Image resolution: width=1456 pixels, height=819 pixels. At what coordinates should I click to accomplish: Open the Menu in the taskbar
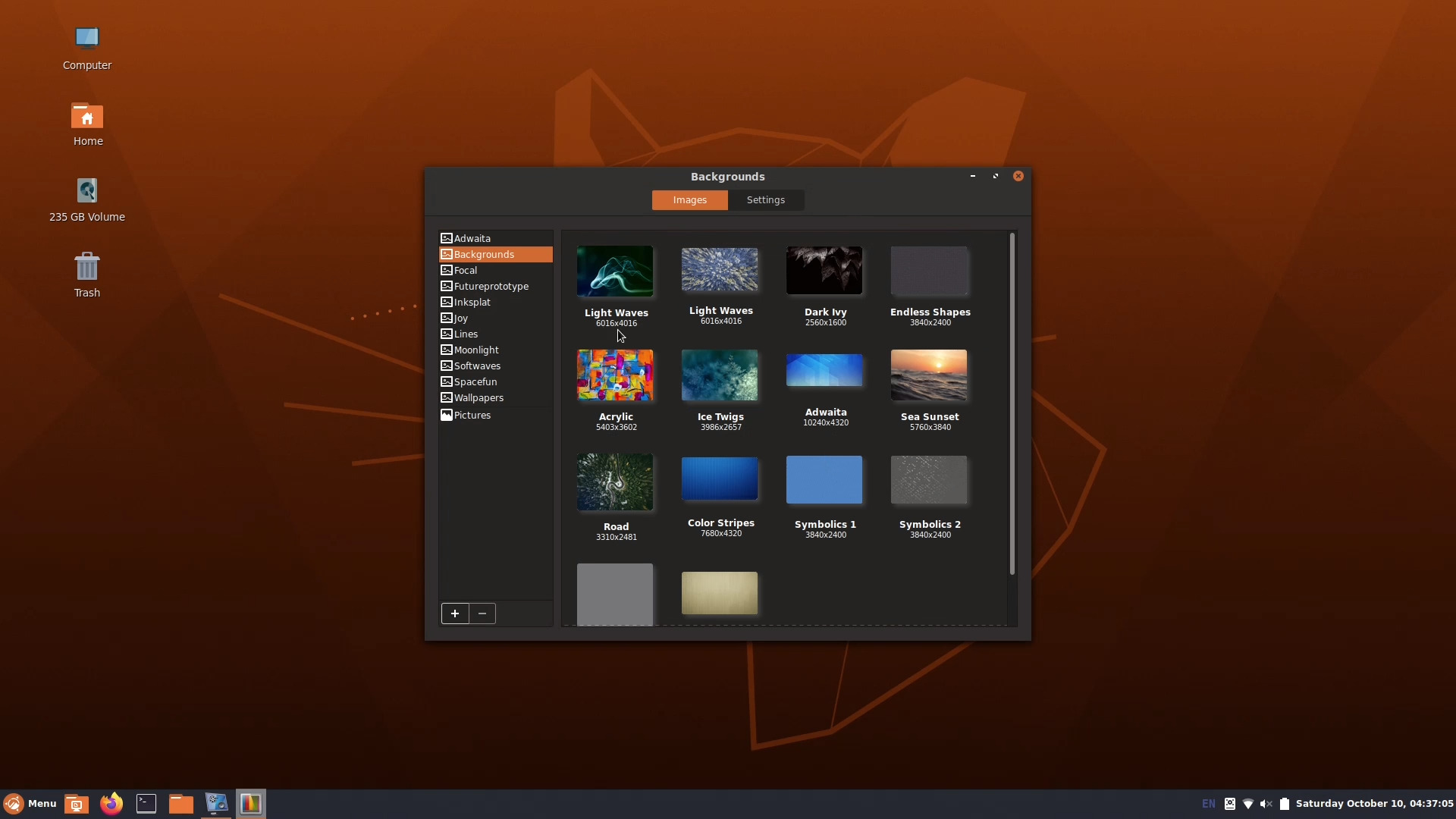coord(30,803)
